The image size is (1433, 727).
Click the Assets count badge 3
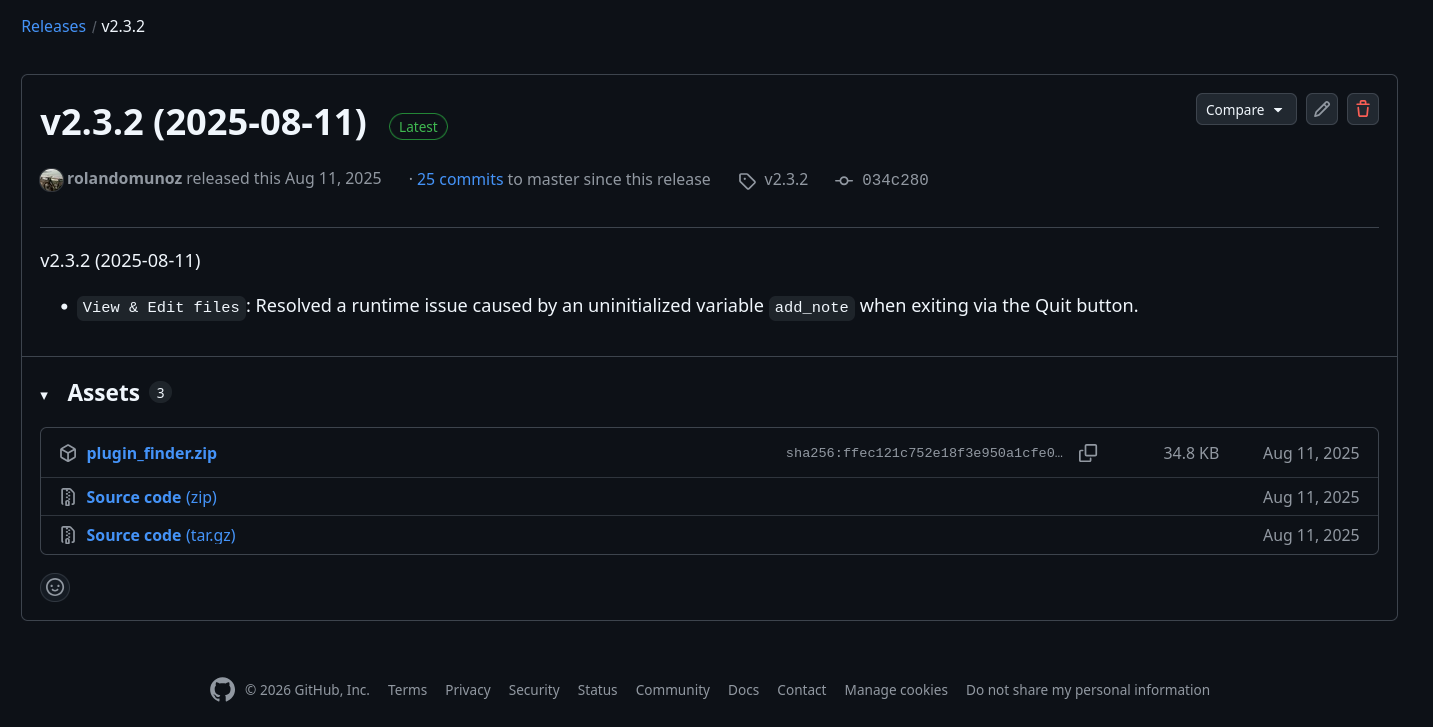pyautogui.click(x=160, y=393)
